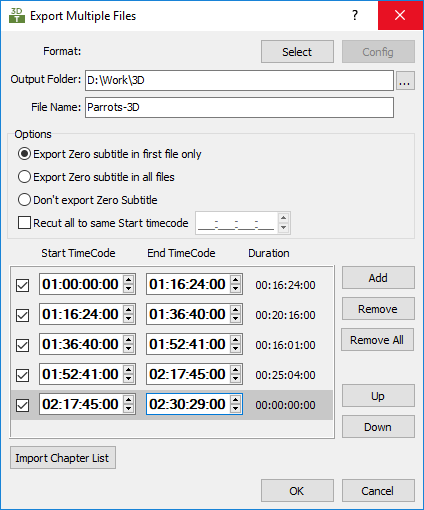
Task: Browse output folder with ellipsis button
Action: [405, 80]
